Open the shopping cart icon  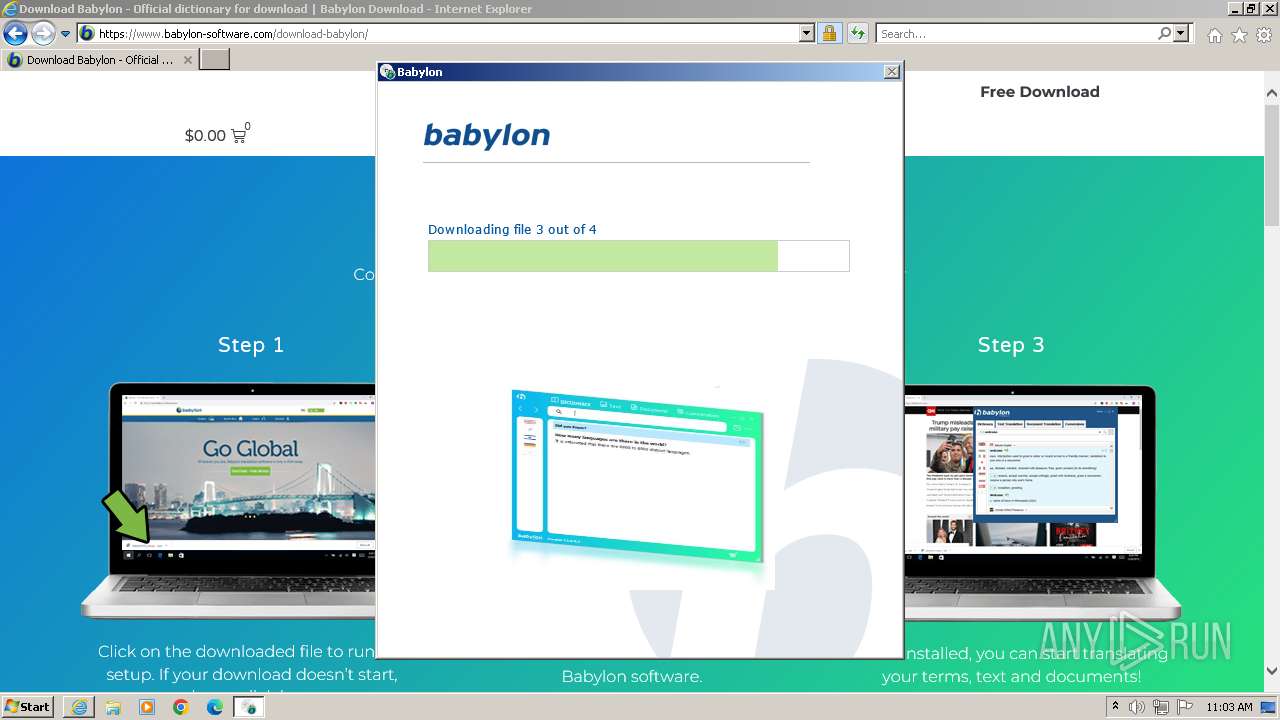(239, 135)
